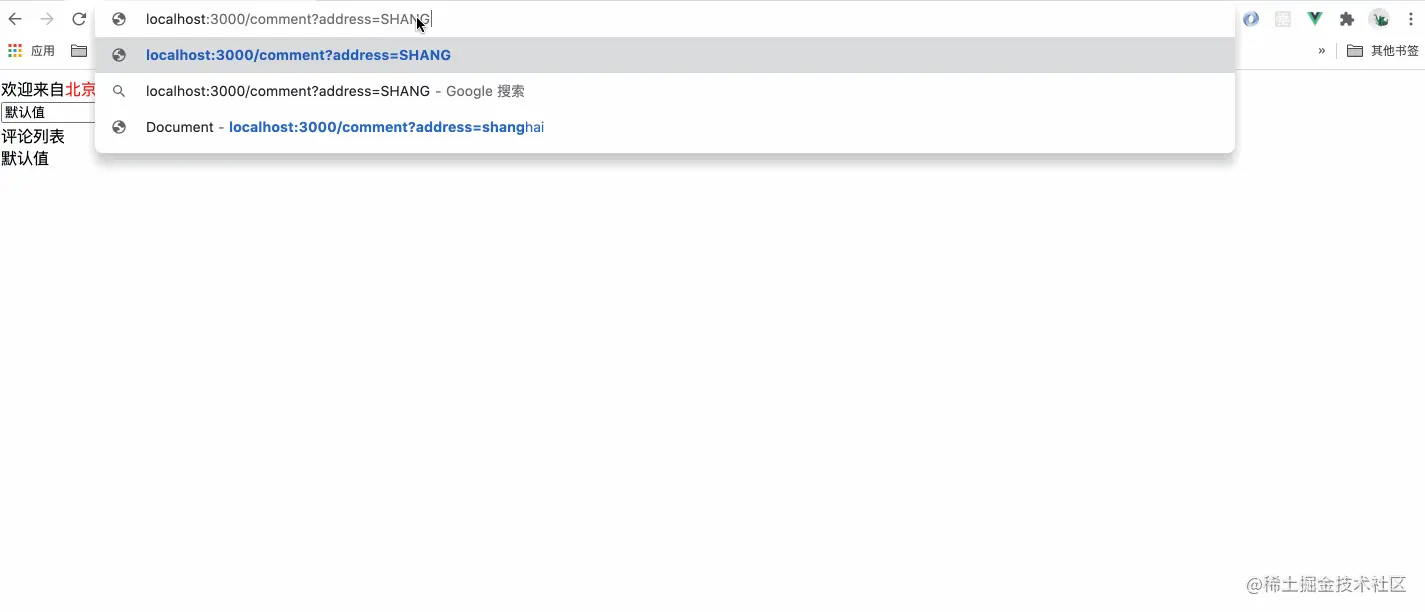
Task: Click the dinosaur profile avatar icon
Action: [x=1379, y=18]
